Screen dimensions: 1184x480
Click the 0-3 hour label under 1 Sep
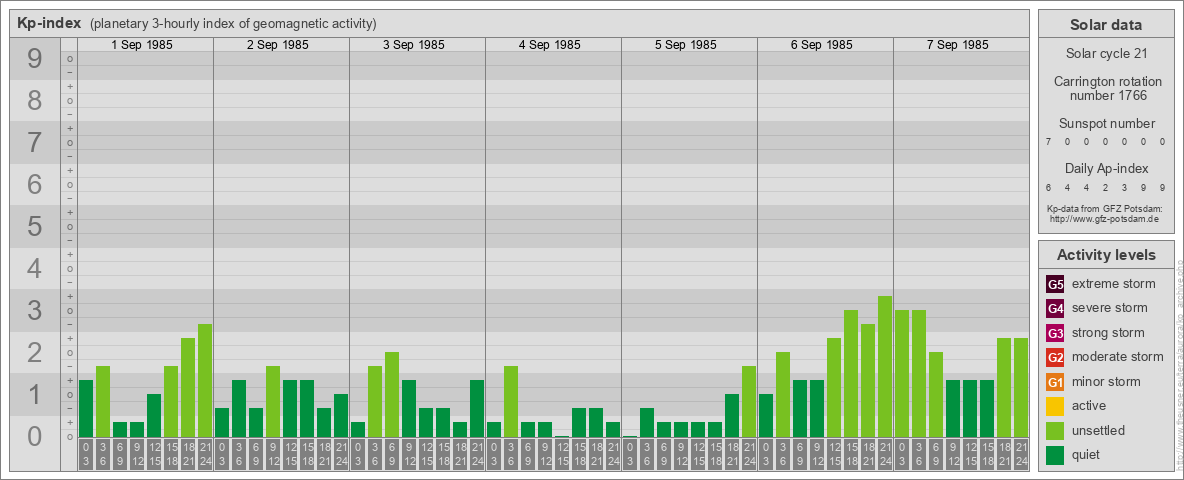click(x=86, y=456)
